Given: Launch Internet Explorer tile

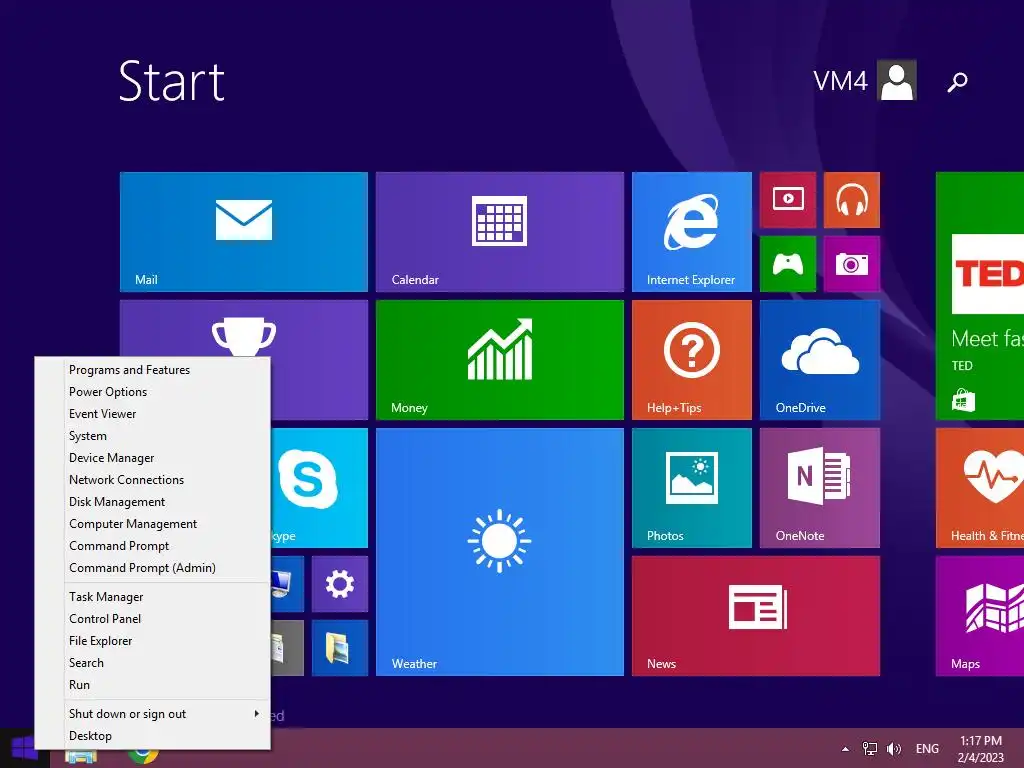Looking at the screenshot, I should pyautogui.click(x=692, y=232).
